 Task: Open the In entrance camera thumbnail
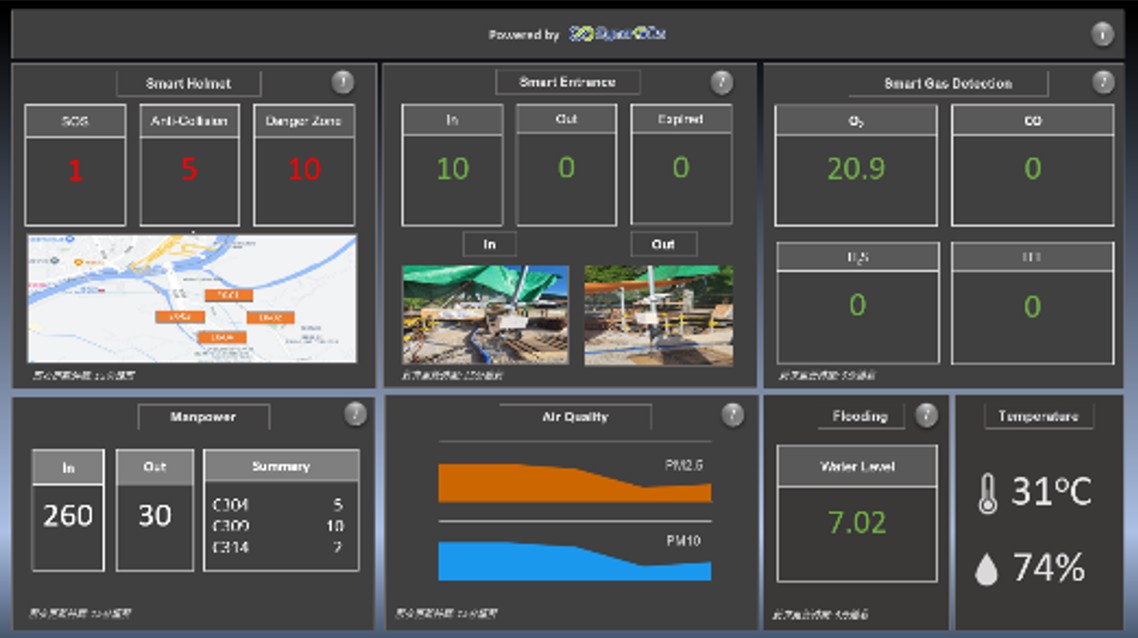[485, 314]
